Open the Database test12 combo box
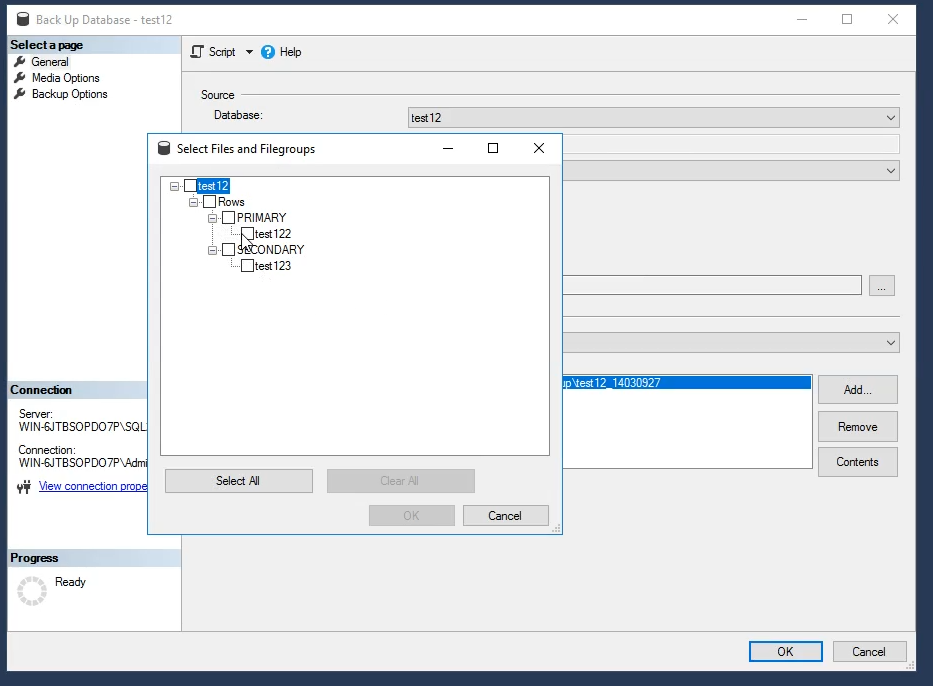Viewport: 933px width, 686px height. click(653, 118)
